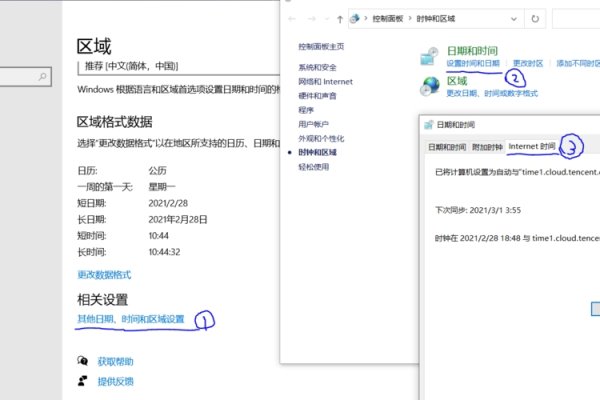600x400 pixels.
Task: Open 外观和个性化 category
Action: tap(321, 138)
